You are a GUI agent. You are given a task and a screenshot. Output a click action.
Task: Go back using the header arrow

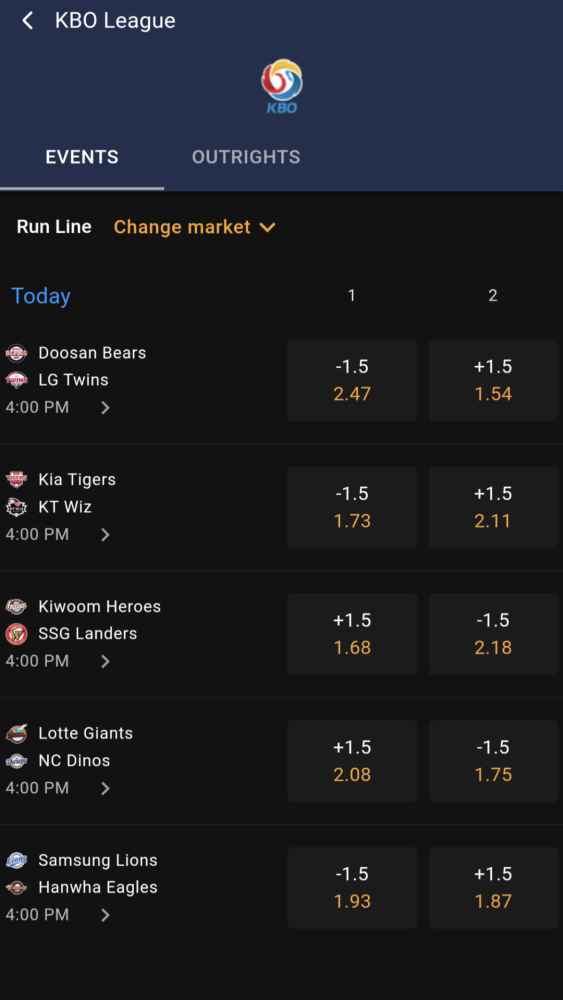point(27,20)
